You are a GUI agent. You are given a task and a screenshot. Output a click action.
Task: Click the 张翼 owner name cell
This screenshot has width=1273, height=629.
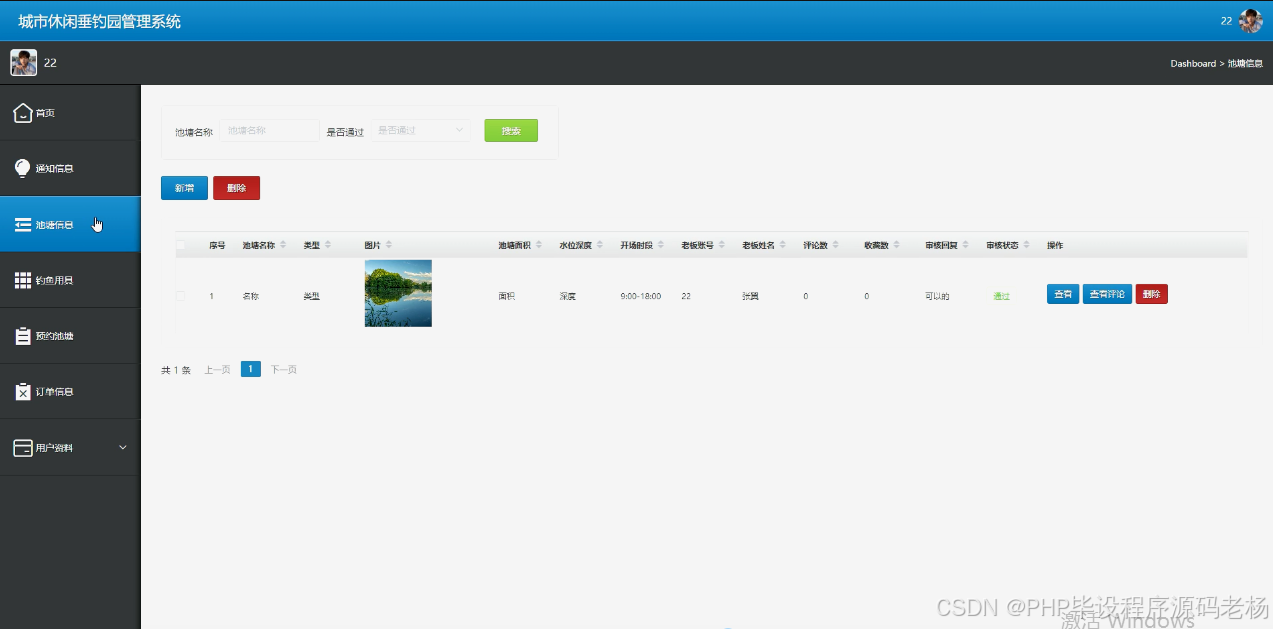pos(750,296)
